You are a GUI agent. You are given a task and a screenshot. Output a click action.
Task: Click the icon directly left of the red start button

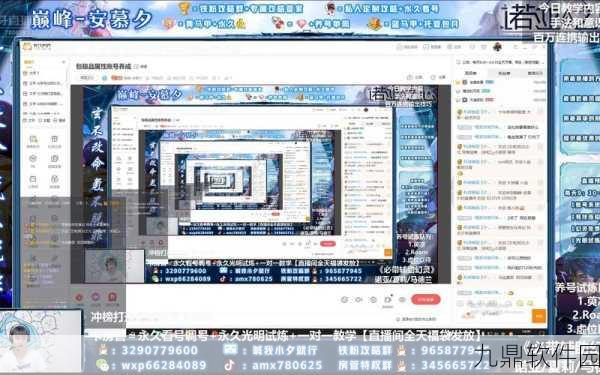click(402, 300)
